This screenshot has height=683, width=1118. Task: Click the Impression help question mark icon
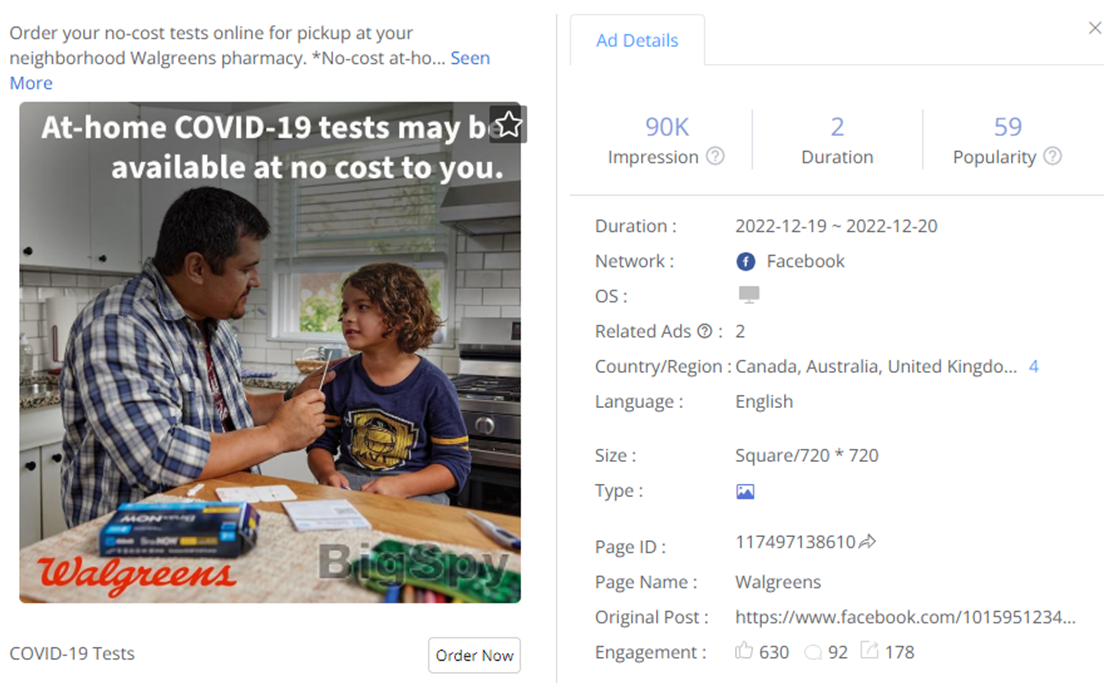(715, 157)
